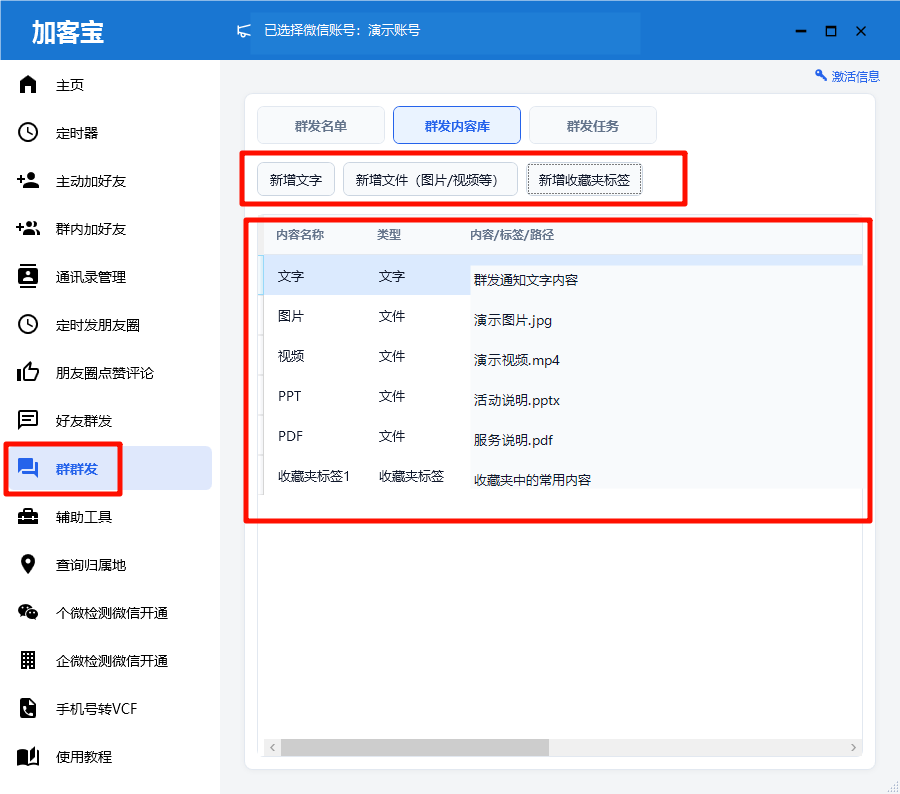Click the 收藏夹标签1 name cell
The height and width of the screenshot is (794, 900).
click(x=314, y=476)
